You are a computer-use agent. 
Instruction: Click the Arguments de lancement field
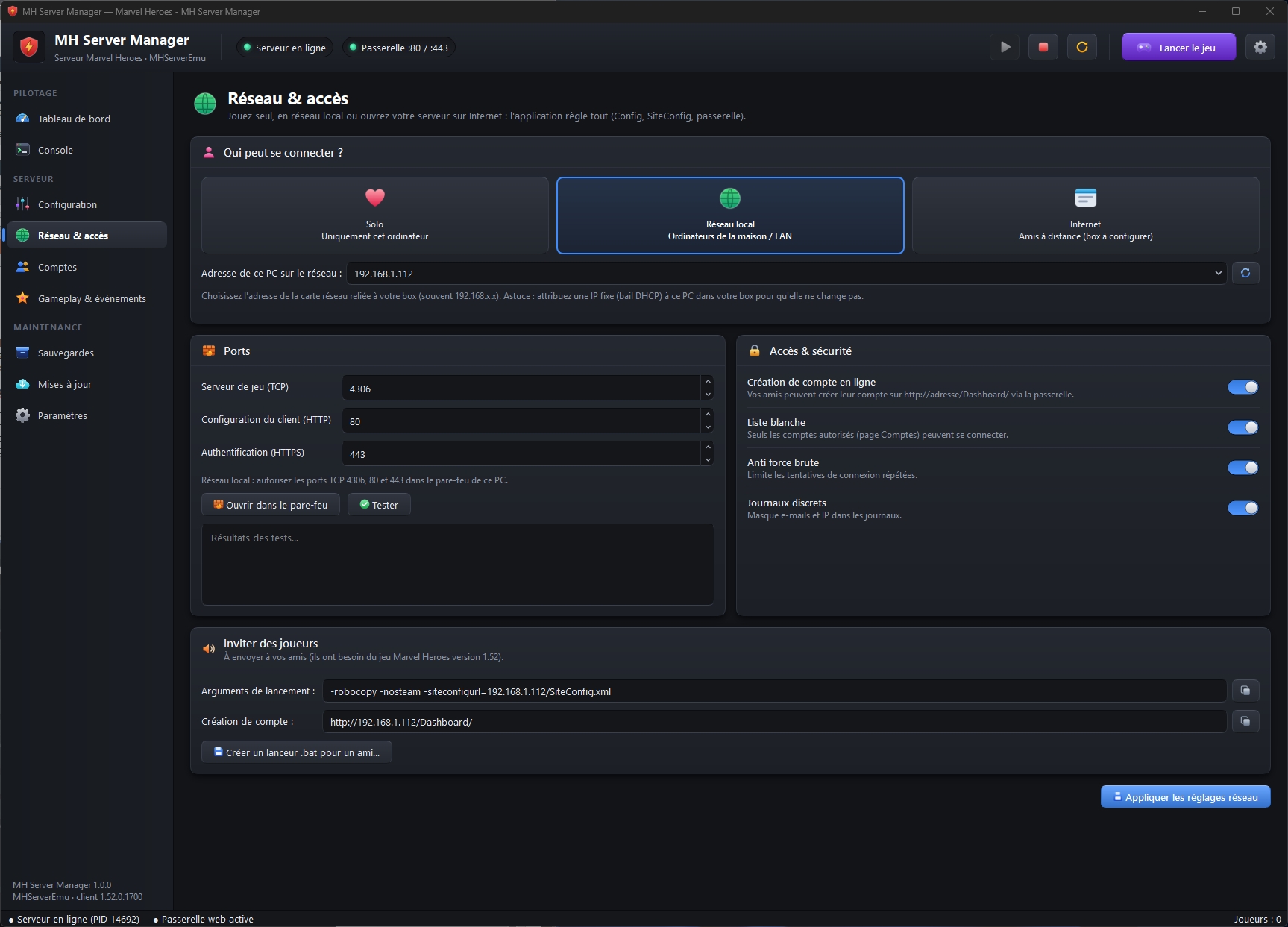(774, 691)
